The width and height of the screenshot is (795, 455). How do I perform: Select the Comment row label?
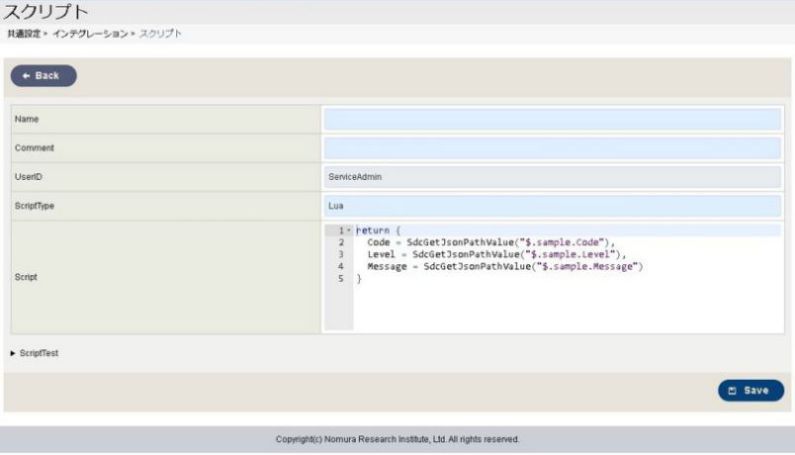(x=34, y=148)
